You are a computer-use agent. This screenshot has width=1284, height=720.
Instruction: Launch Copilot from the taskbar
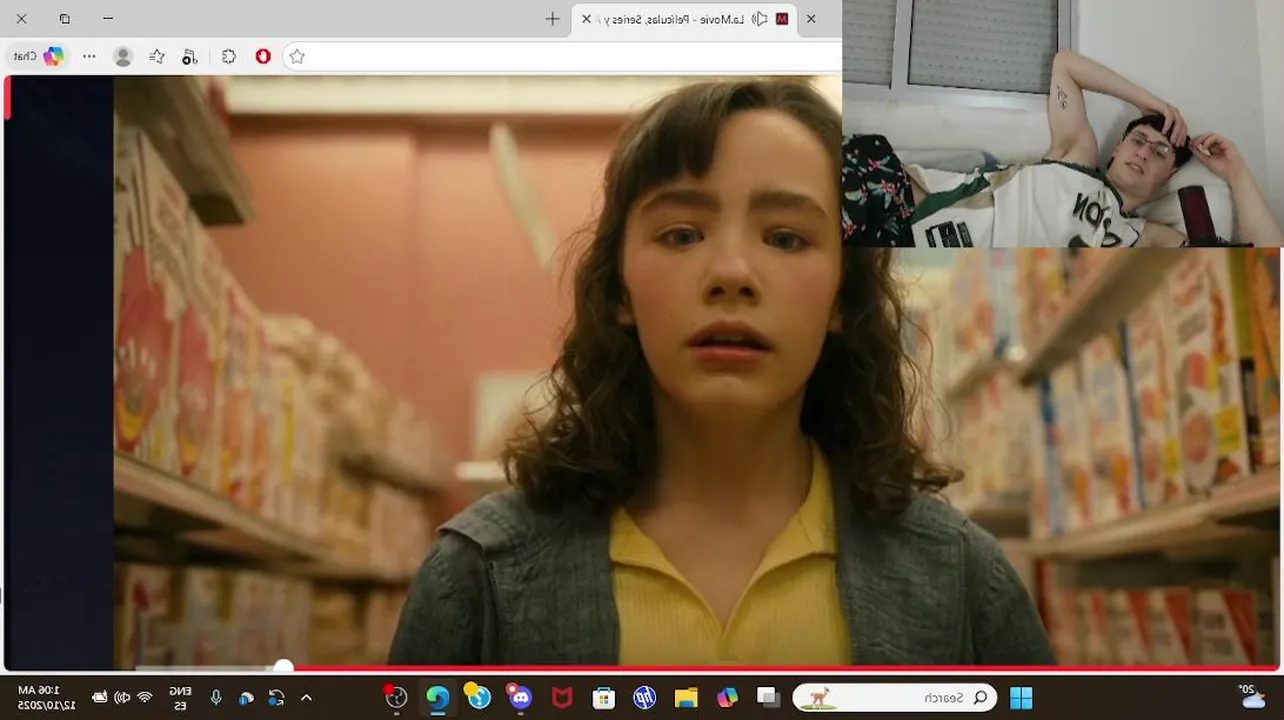click(727, 697)
